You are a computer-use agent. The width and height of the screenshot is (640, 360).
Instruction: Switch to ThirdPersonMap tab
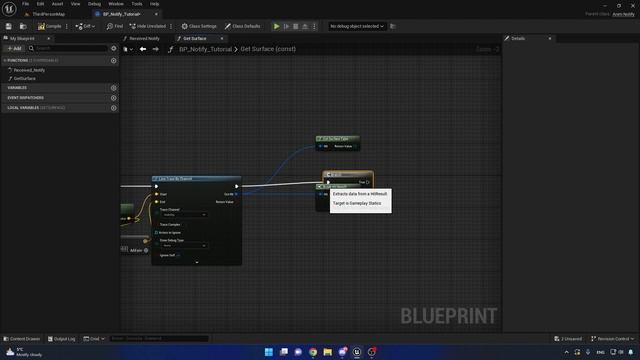48,14
